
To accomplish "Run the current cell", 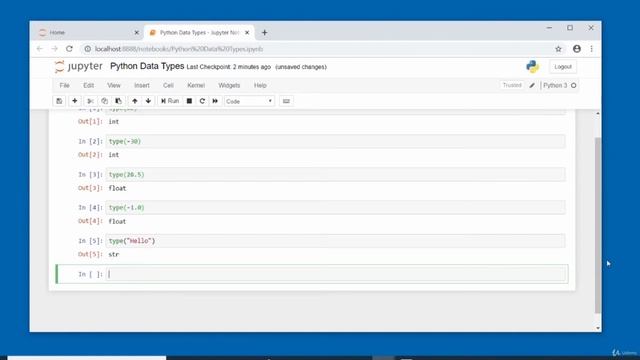I will pyautogui.click(x=170, y=101).
